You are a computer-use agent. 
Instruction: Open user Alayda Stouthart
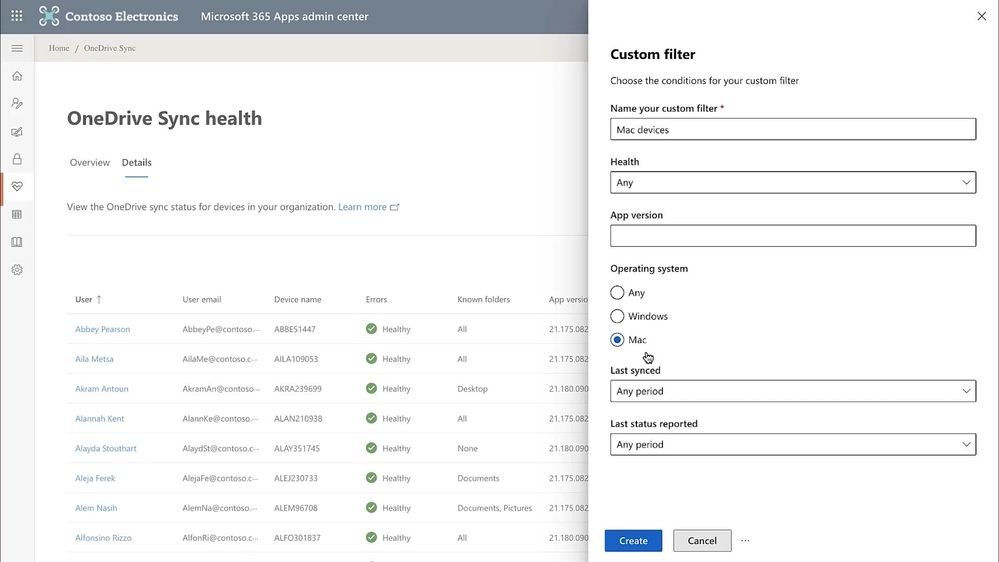click(106, 449)
